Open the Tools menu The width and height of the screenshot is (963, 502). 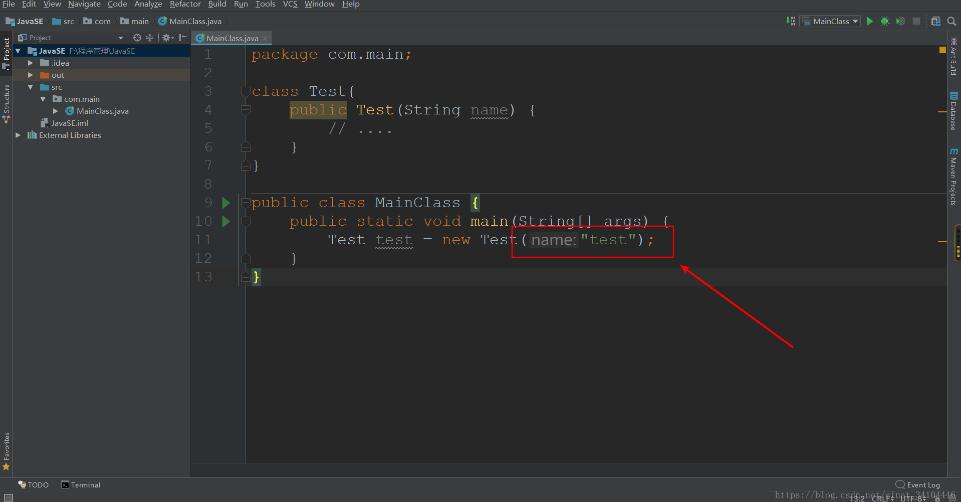265,4
